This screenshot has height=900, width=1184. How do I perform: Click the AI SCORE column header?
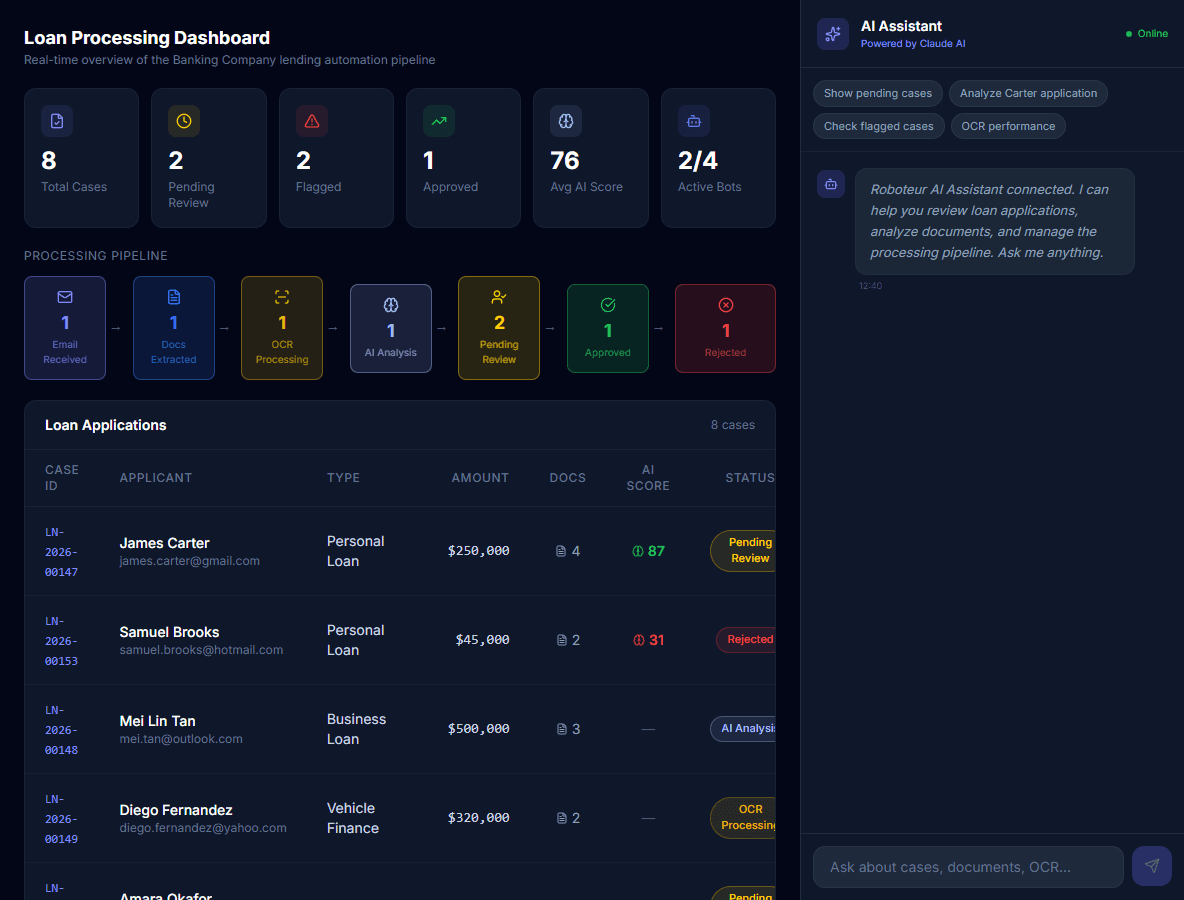coord(648,478)
